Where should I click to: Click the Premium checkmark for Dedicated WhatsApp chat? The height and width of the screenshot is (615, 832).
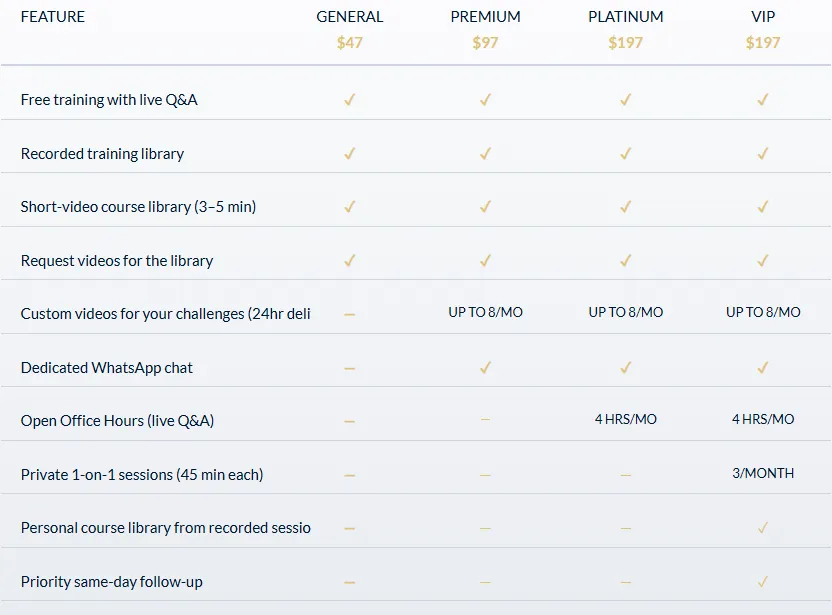485,368
